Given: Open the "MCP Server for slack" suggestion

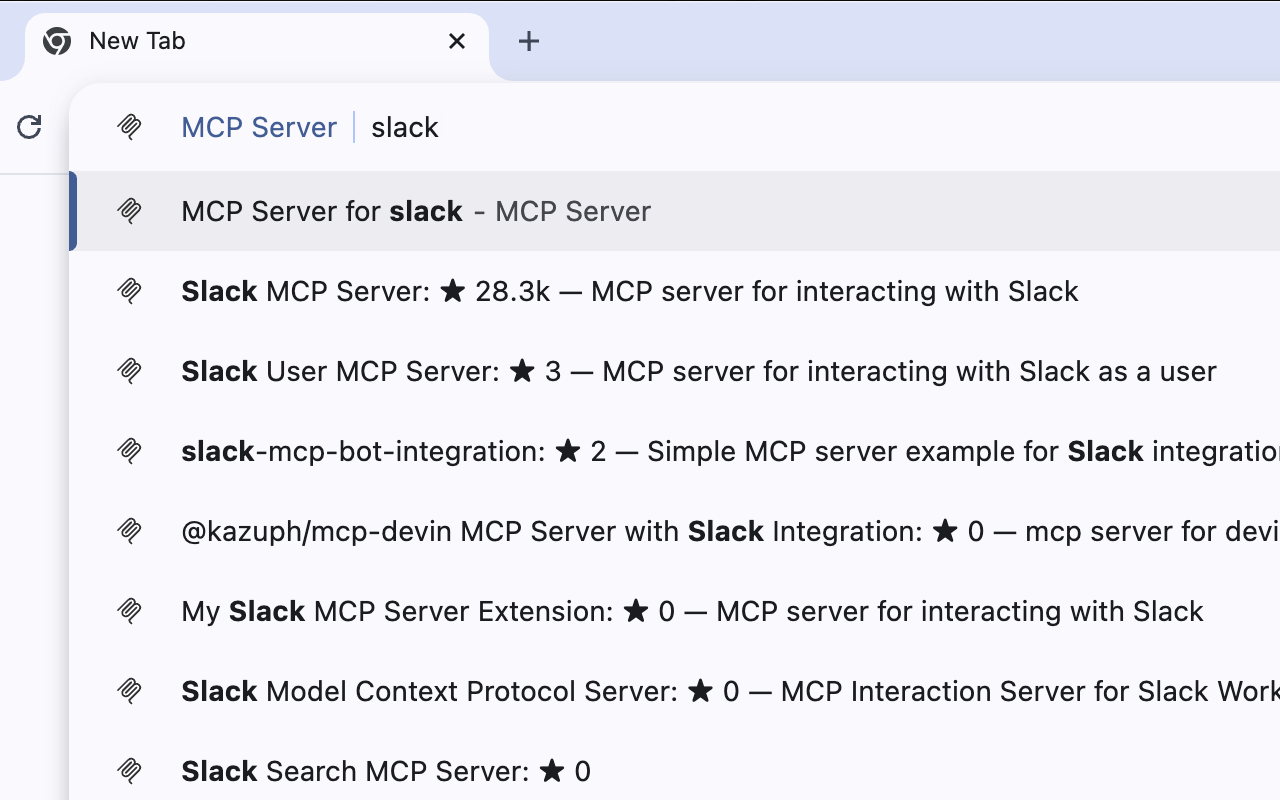Looking at the screenshot, I should point(415,211).
